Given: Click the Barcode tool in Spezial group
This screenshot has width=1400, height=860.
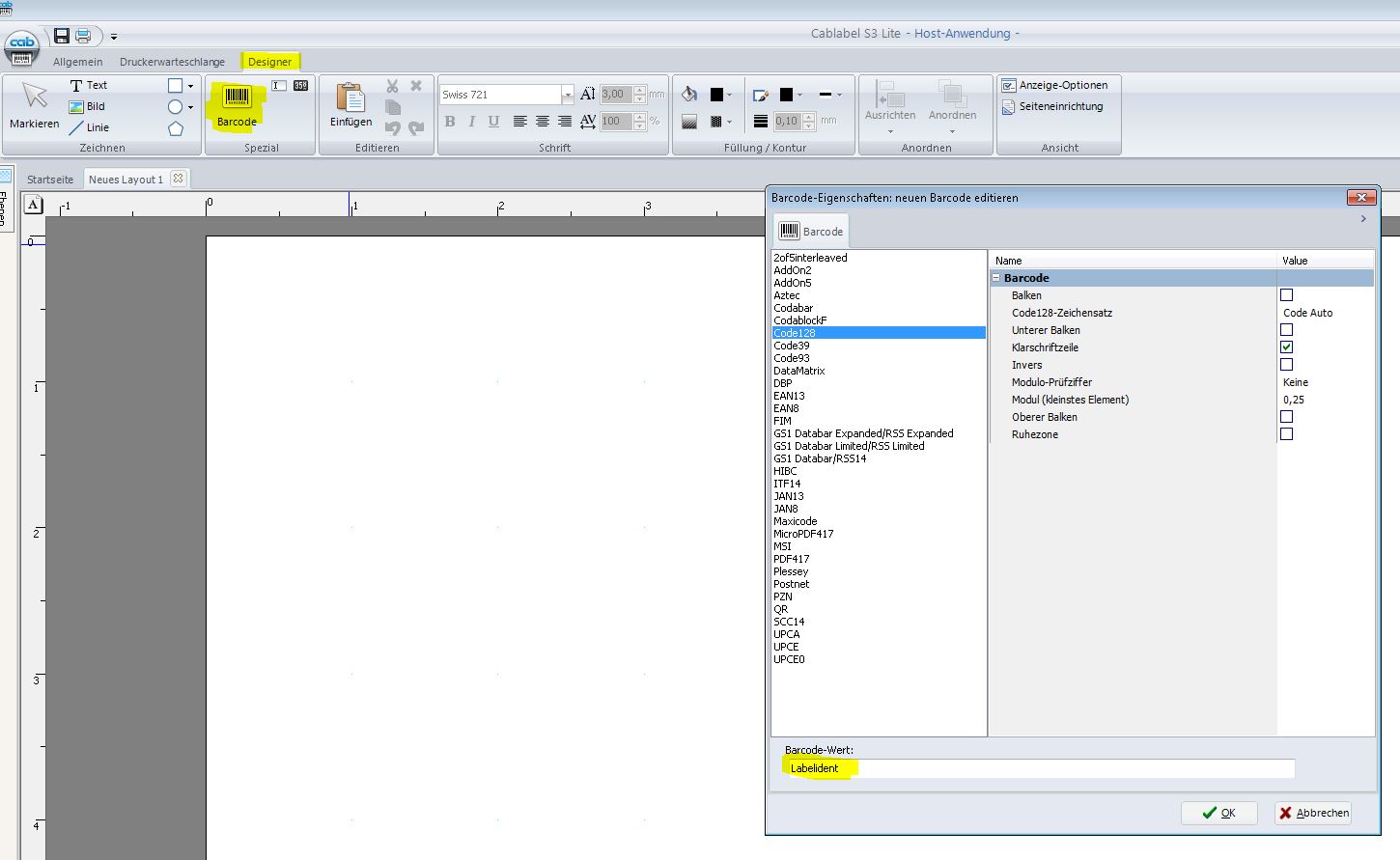Looking at the screenshot, I should 237,105.
